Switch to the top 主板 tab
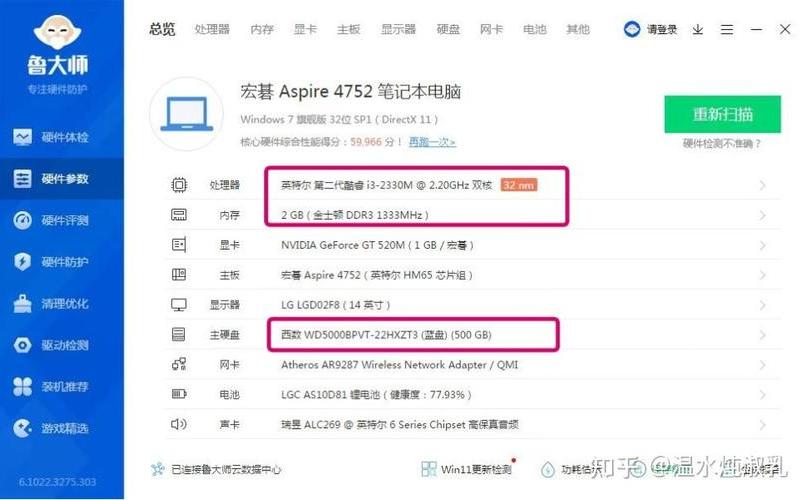 point(348,29)
